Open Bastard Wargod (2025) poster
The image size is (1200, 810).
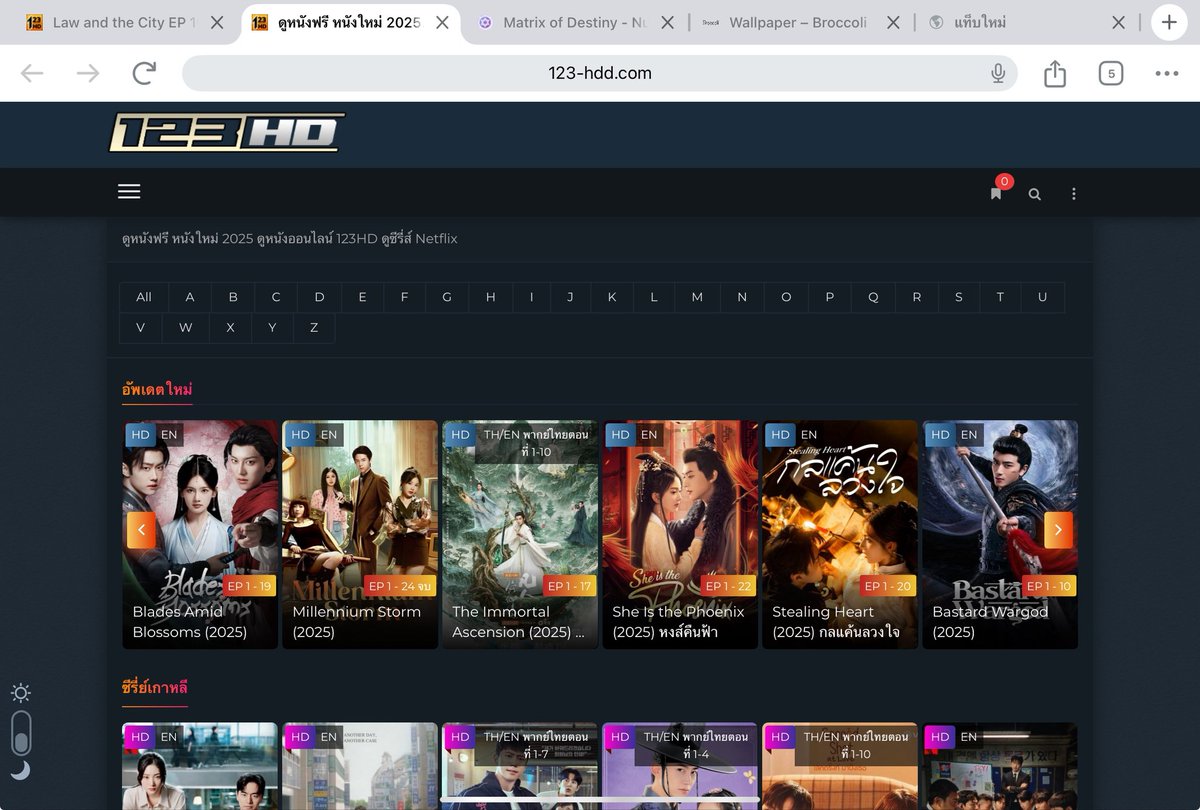coord(1000,534)
